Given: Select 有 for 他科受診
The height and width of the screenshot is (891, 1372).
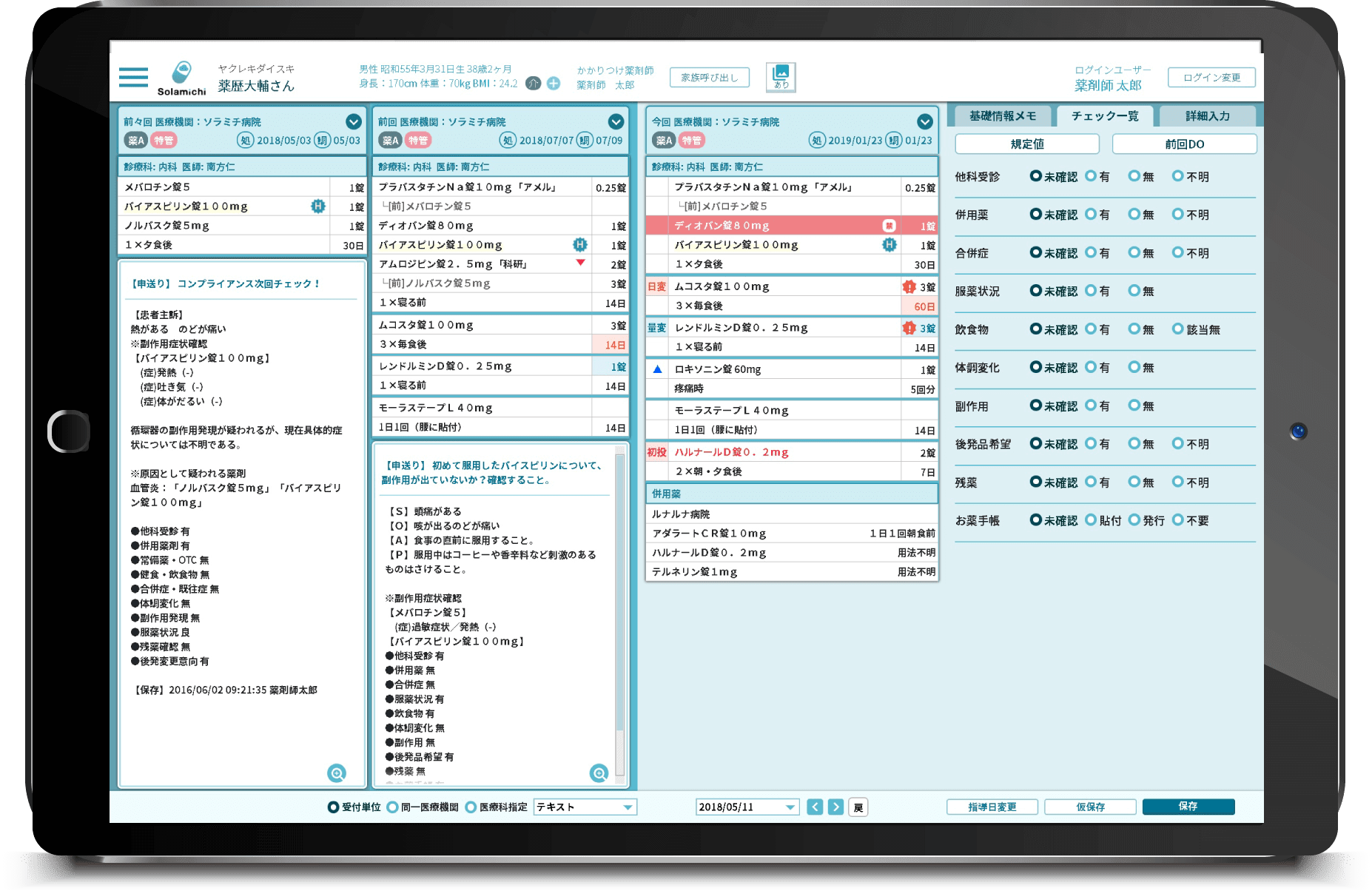Looking at the screenshot, I should pyautogui.click(x=1092, y=176).
